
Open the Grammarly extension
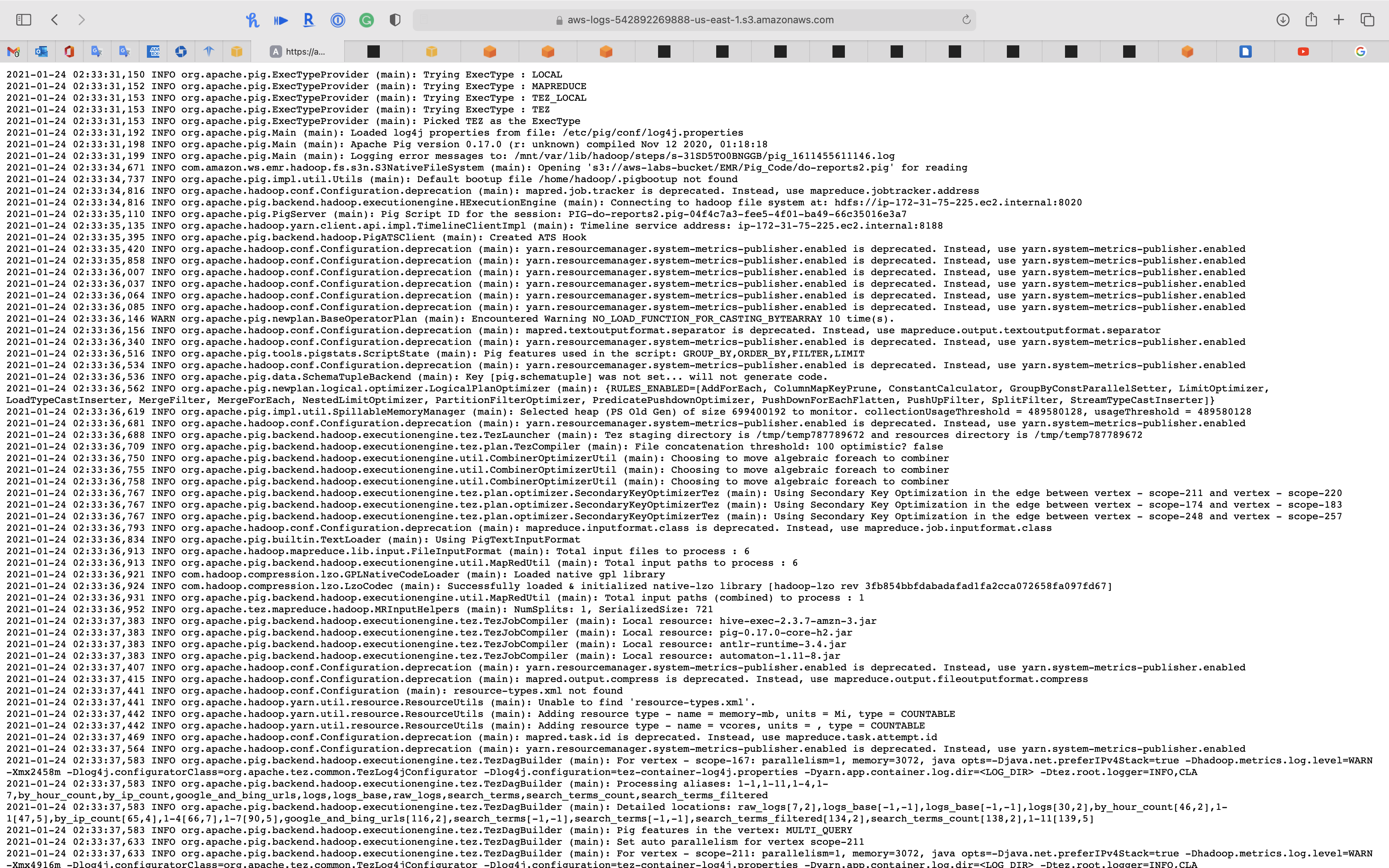(x=366, y=20)
